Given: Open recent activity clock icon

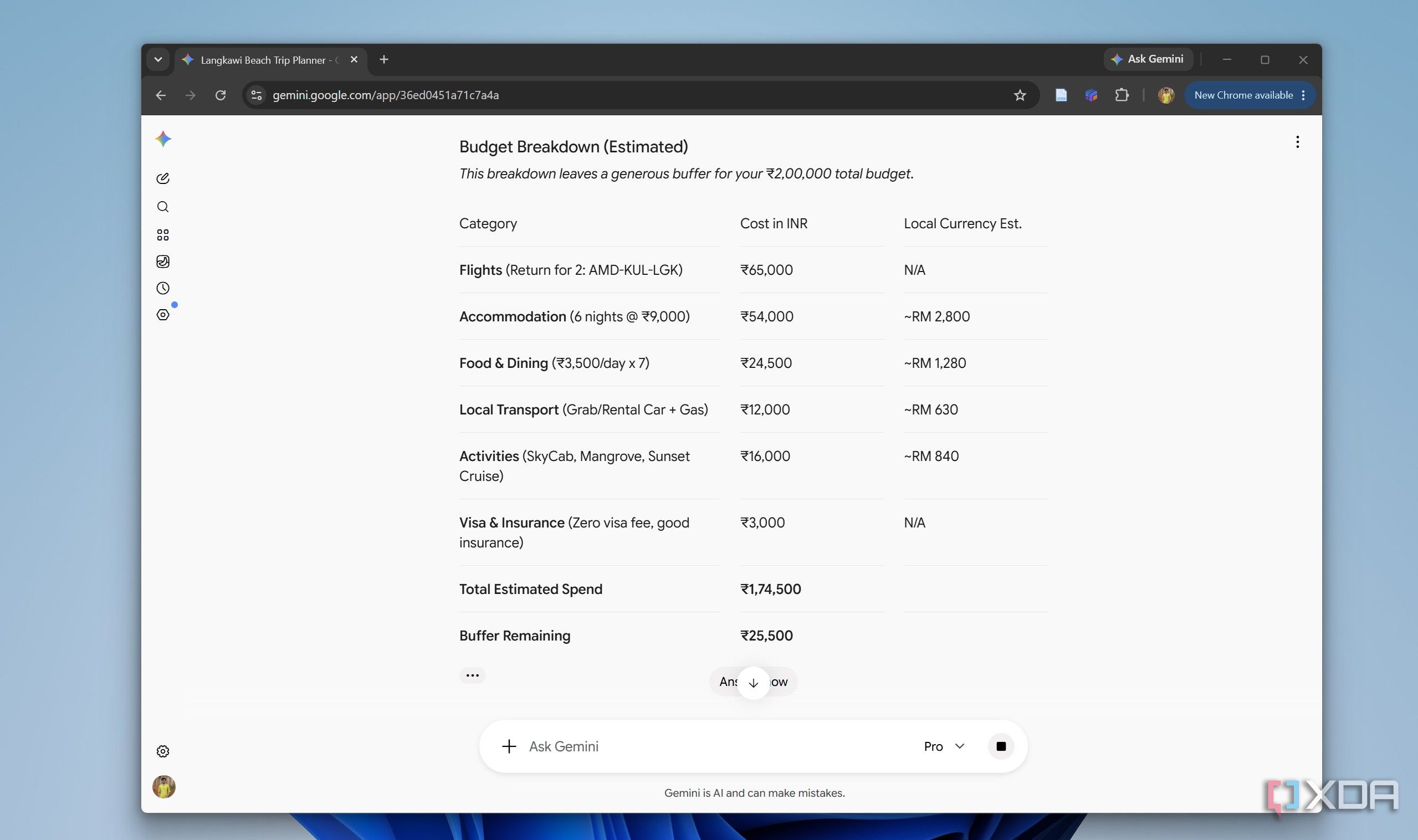Looking at the screenshot, I should click(163, 288).
